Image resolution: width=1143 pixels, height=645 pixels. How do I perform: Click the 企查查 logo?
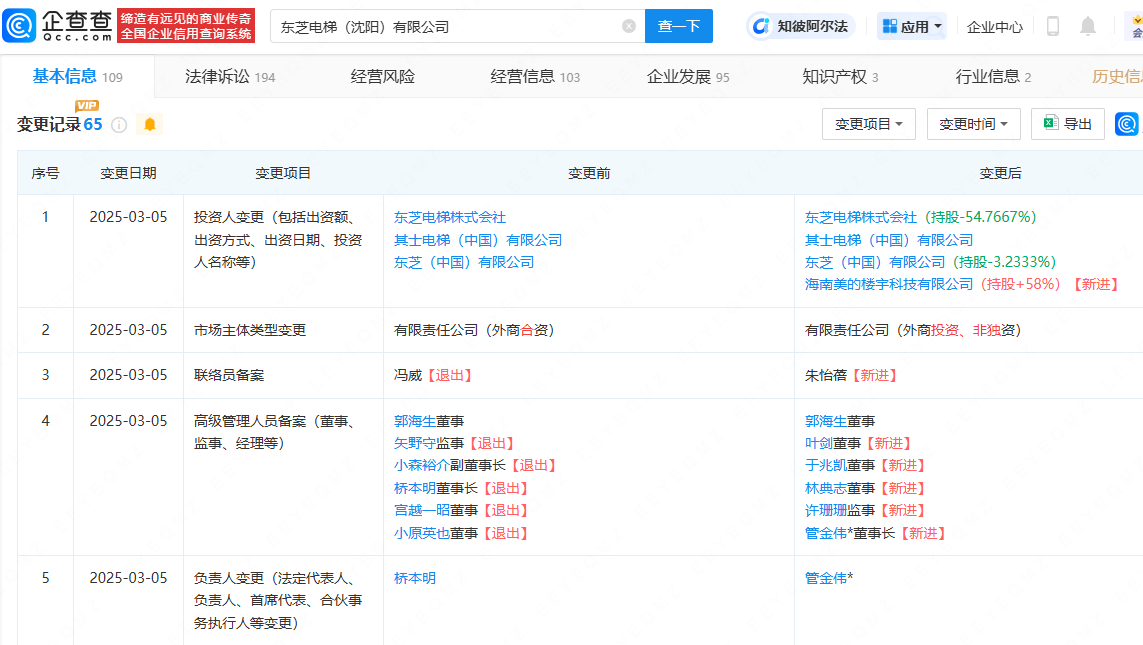click(x=58, y=26)
